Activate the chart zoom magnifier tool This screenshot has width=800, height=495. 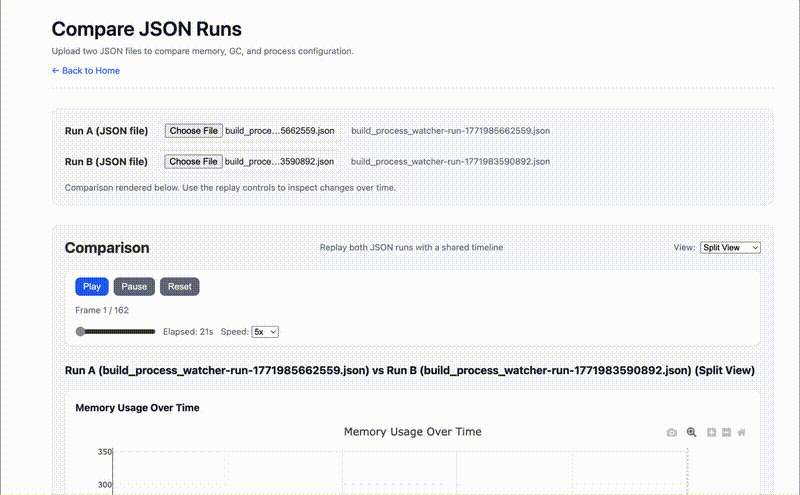tap(691, 432)
